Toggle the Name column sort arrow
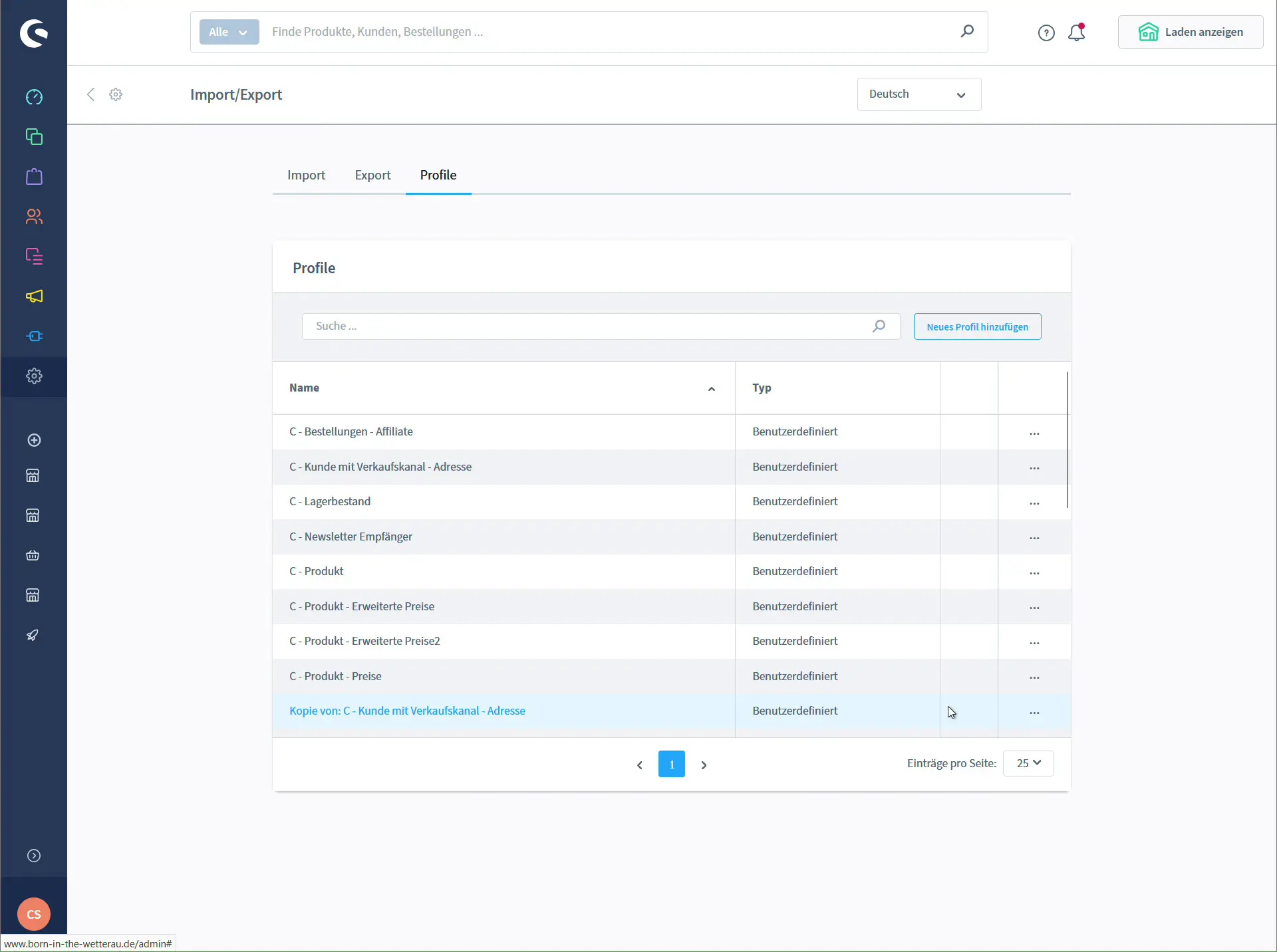This screenshot has width=1277, height=952. pyautogui.click(x=711, y=388)
